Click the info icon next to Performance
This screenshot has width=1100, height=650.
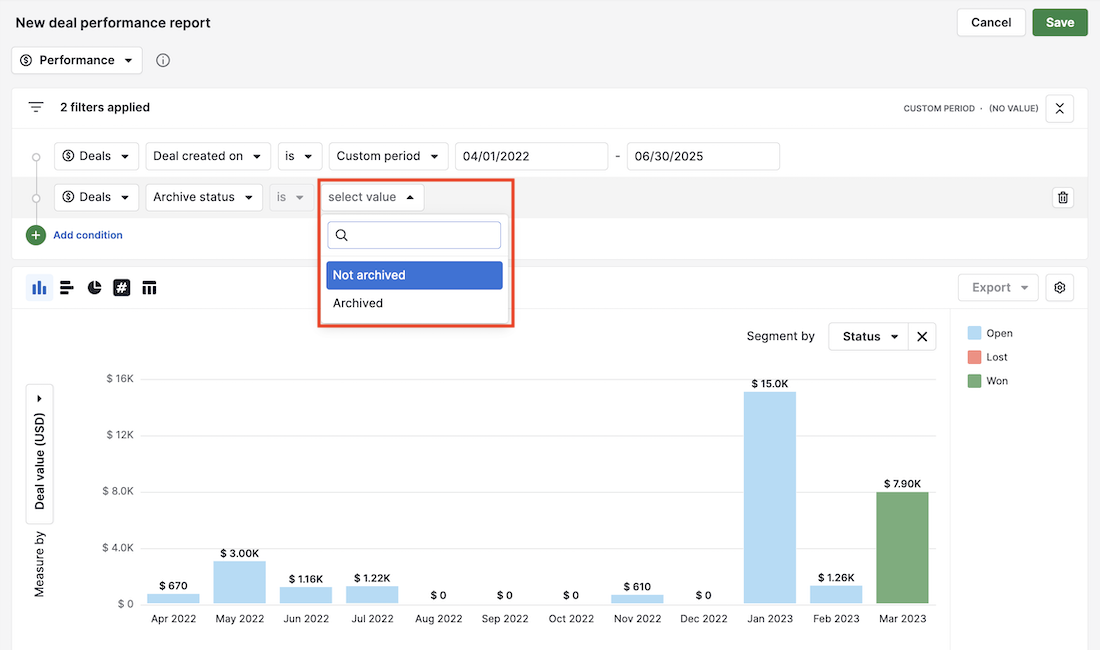[163, 60]
